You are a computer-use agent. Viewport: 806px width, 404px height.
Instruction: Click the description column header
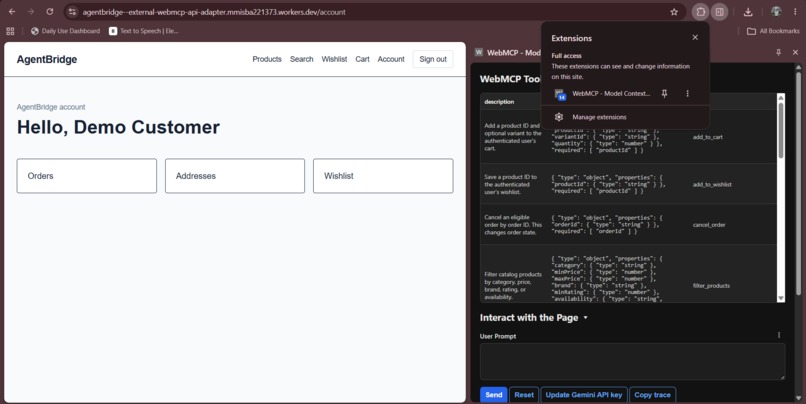(499, 102)
